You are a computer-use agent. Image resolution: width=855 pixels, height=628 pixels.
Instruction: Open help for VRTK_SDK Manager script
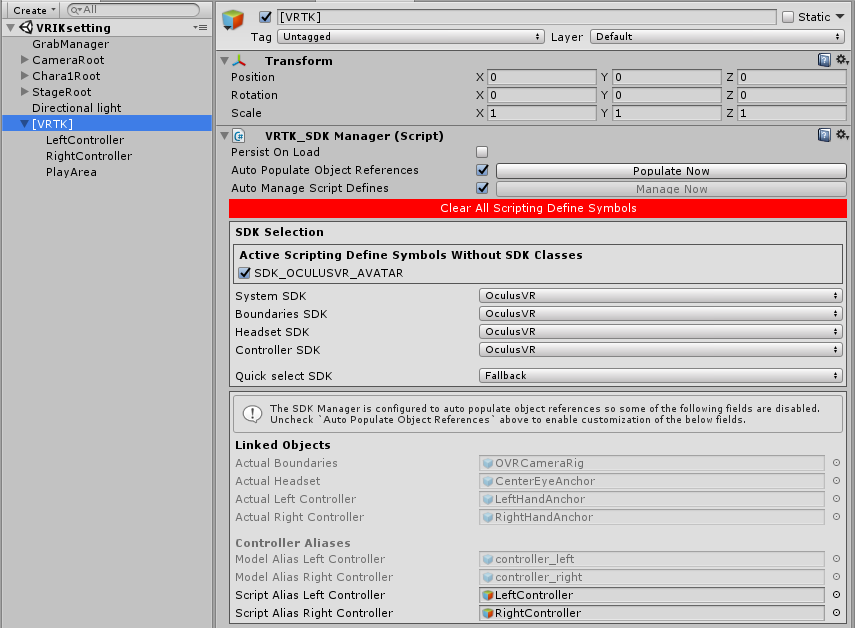tap(823, 134)
